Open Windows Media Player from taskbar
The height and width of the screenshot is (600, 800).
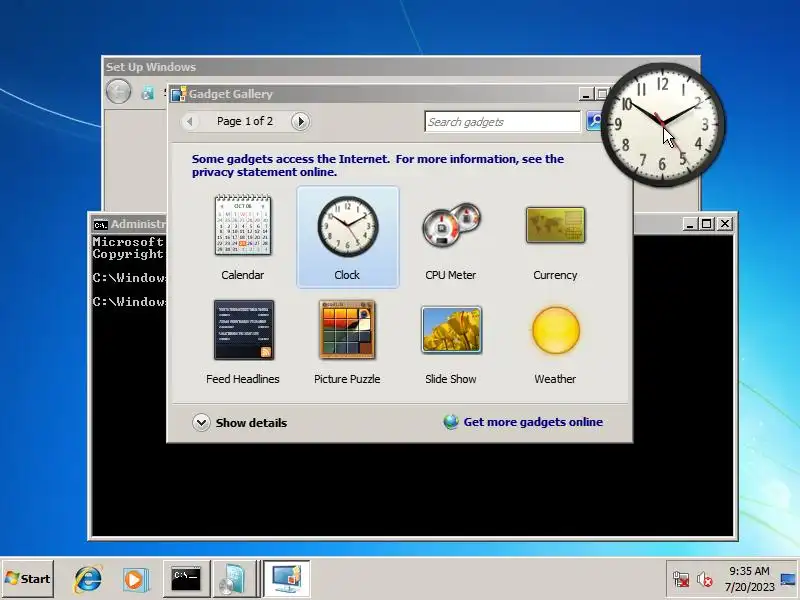(136, 580)
